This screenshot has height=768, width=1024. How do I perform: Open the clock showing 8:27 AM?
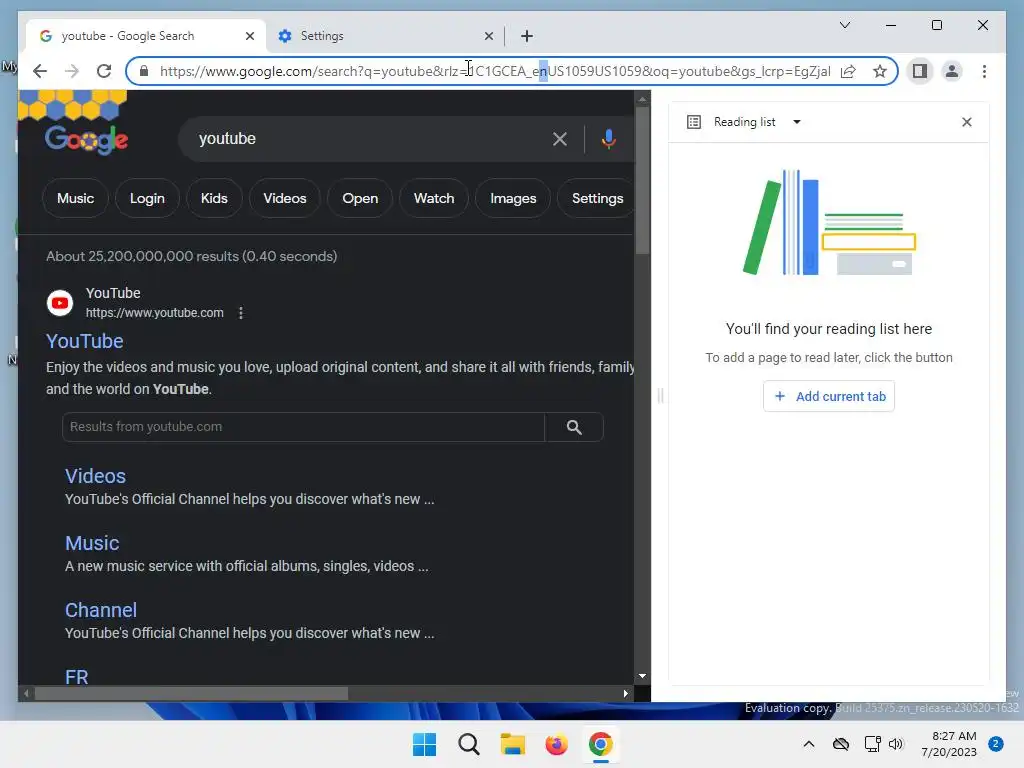pyautogui.click(x=949, y=744)
